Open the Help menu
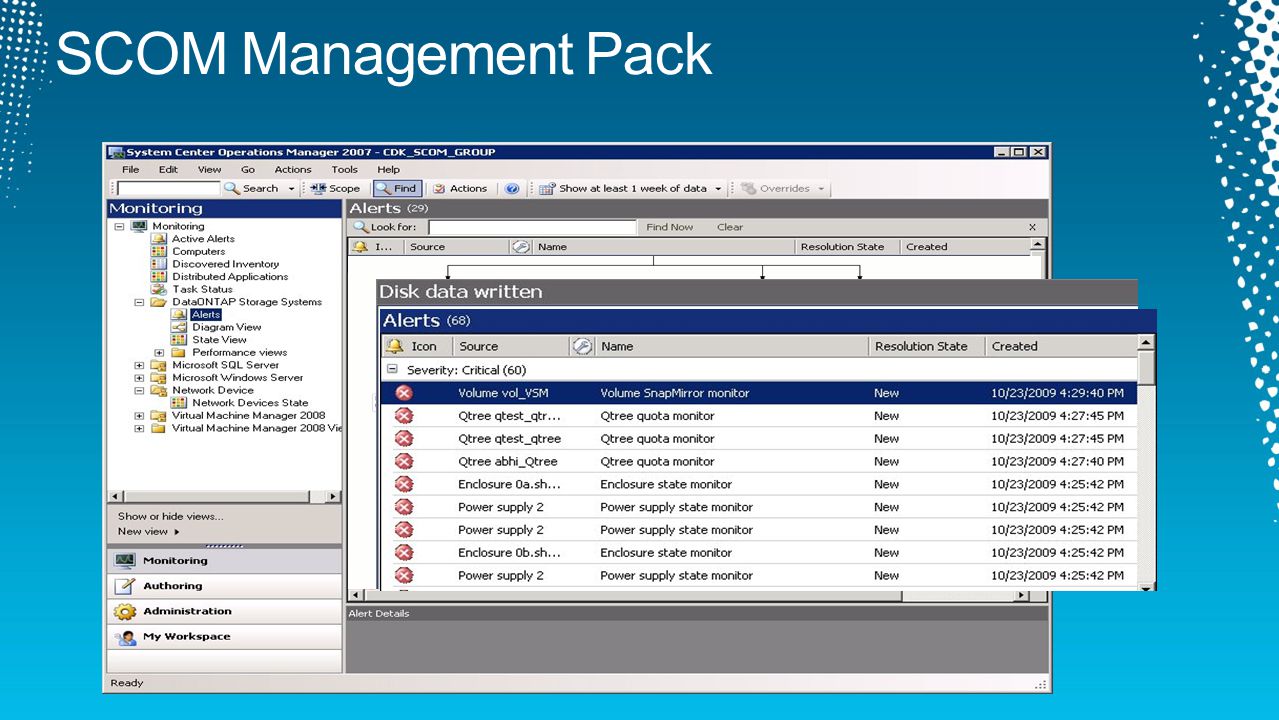Viewport: 1279px width, 720px height. (x=388, y=170)
